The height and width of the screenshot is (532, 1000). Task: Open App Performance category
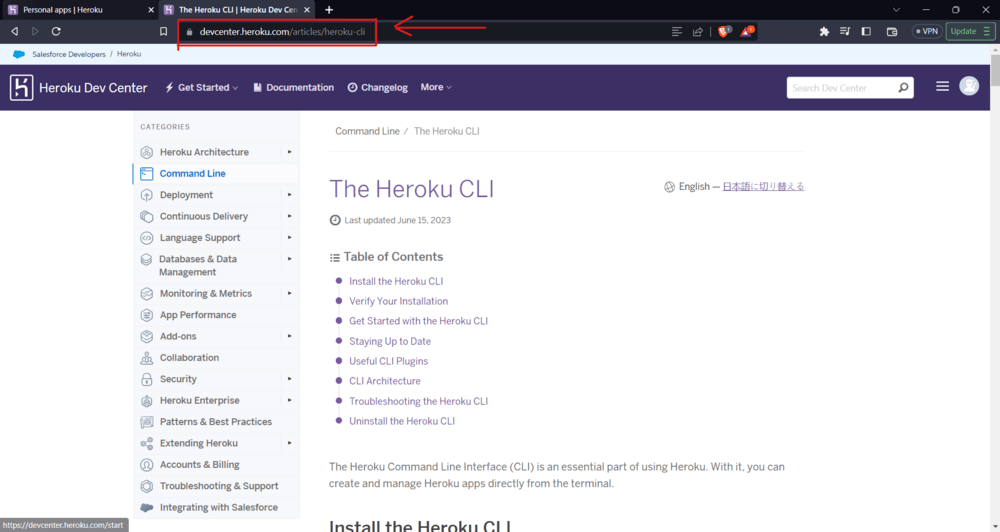pyautogui.click(x=198, y=315)
